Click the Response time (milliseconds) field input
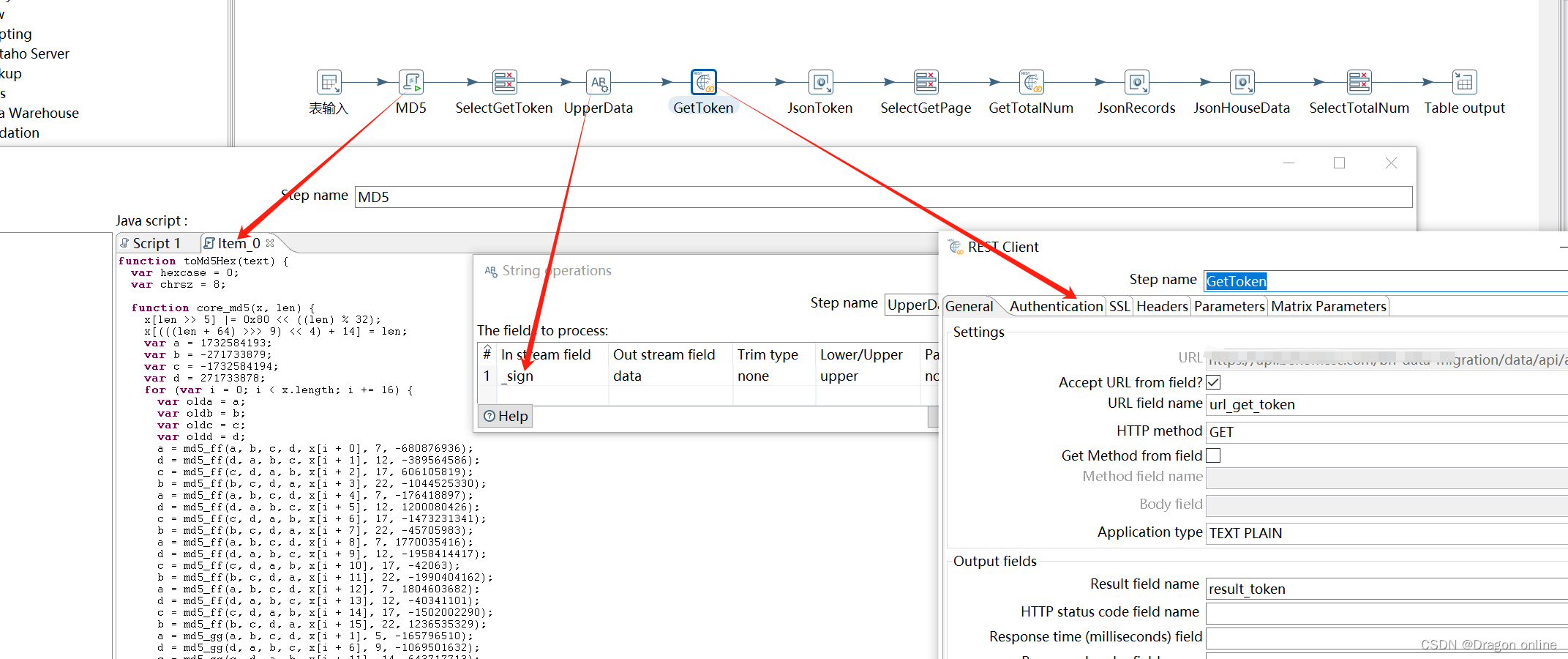1568x659 pixels. [1387, 638]
